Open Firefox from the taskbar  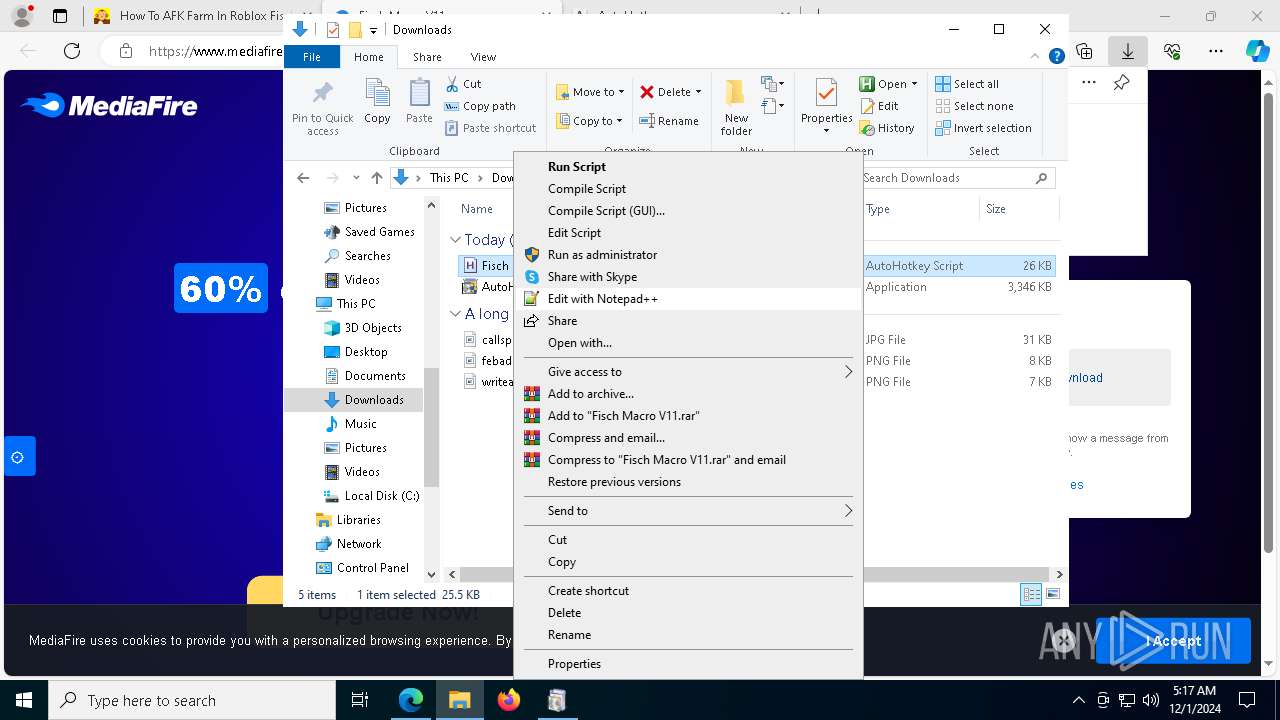509,700
